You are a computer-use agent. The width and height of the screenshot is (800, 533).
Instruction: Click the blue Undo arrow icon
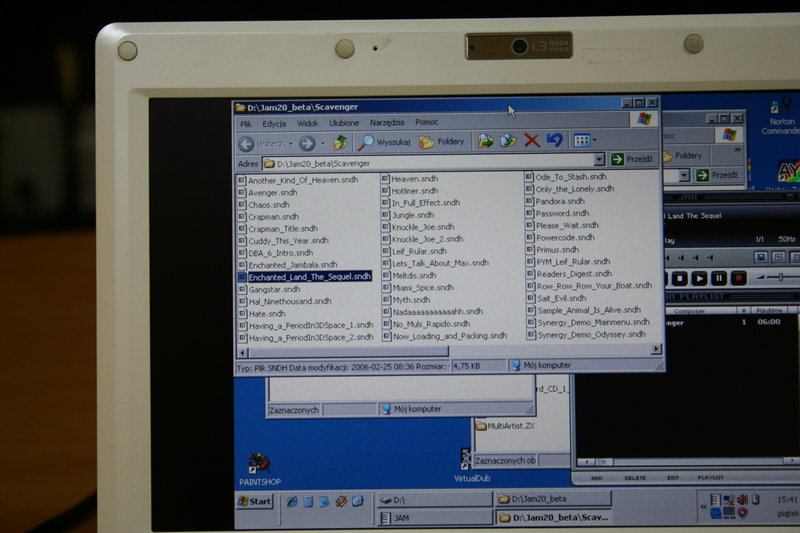pyautogui.click(x=554, y=141)
